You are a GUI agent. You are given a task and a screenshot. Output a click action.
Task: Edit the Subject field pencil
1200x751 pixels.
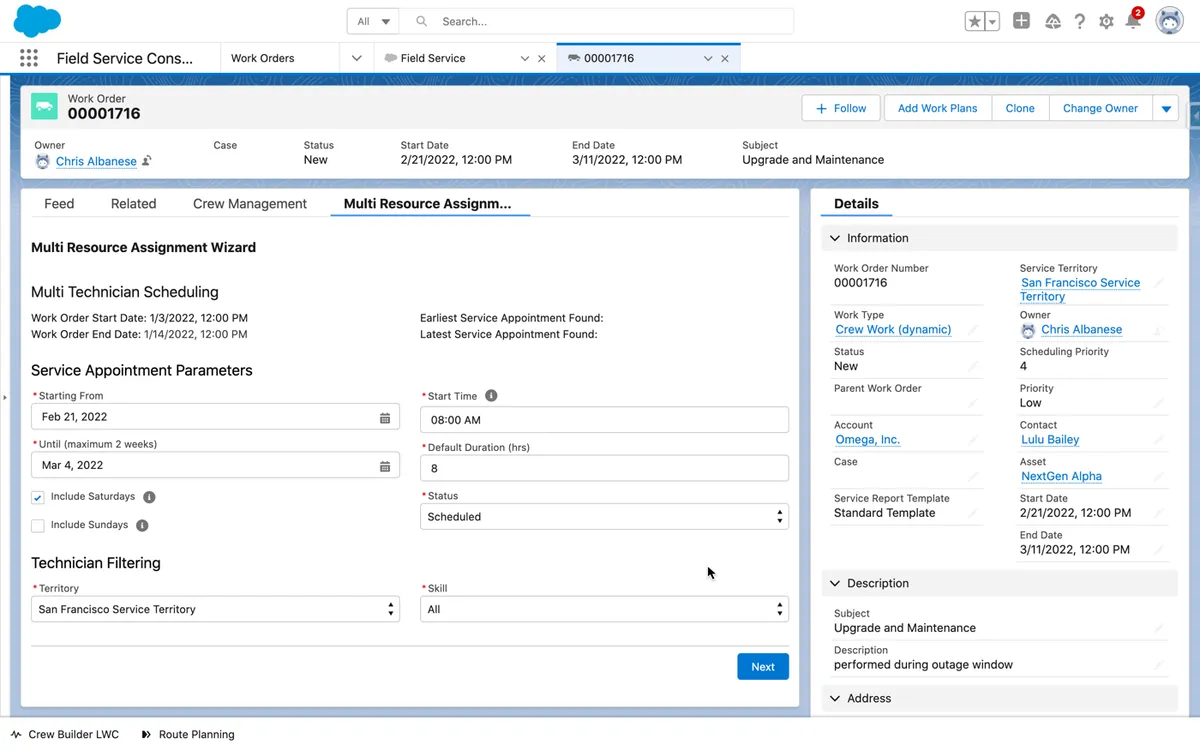[1159, 629]
